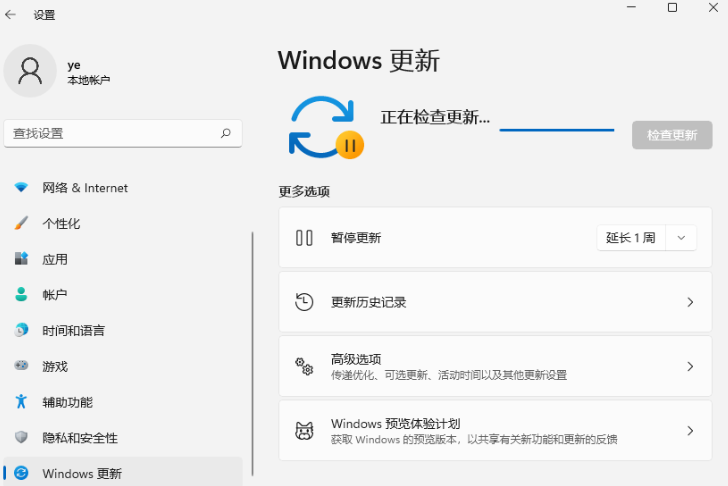The image size is (728, 486).
Task: Click 获取 Windows 的预览版本 description text
Action: (474, 439)
